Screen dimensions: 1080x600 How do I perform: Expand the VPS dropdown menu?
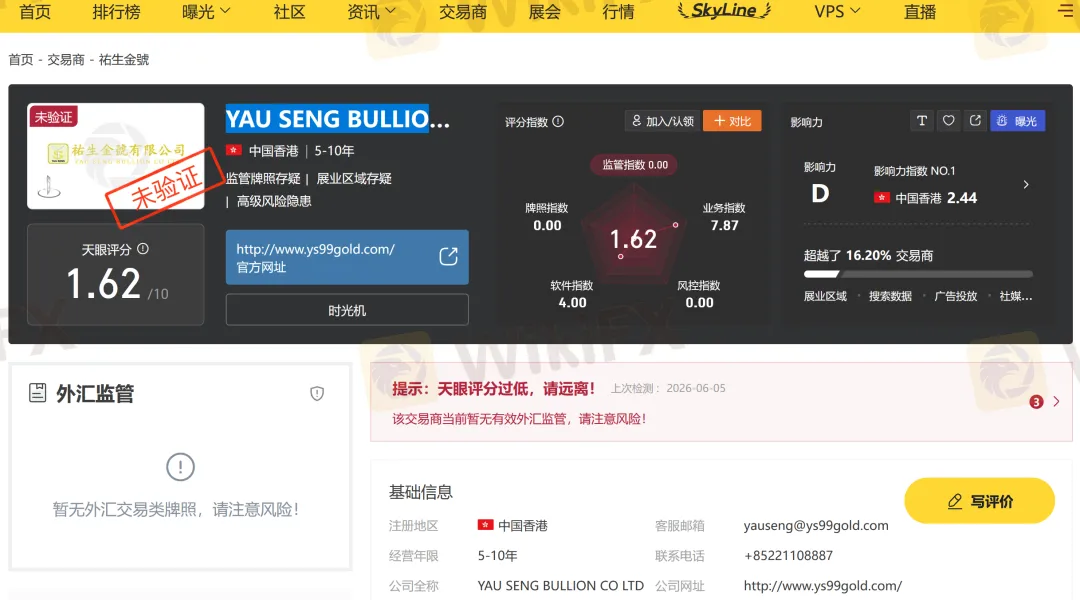coord(837,12)
